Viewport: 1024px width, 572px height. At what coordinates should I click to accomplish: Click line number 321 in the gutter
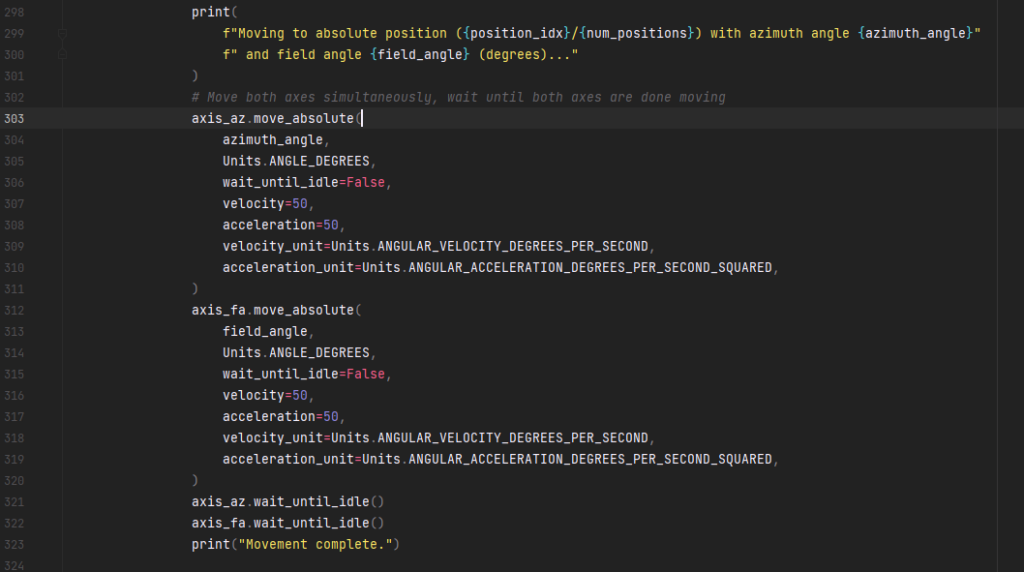click(14, 502)
